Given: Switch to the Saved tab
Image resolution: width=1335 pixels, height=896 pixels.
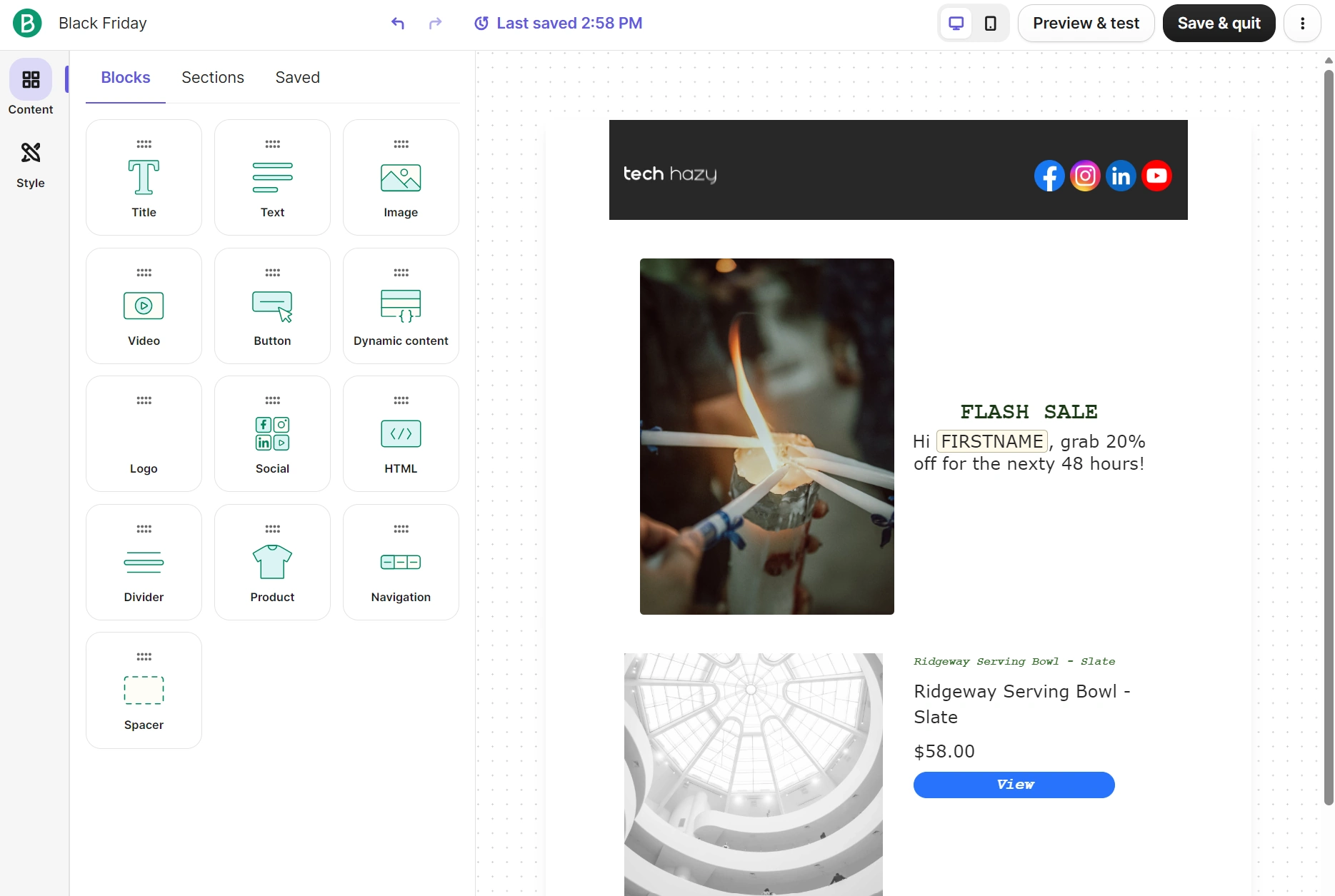Looking at the screenshot, I should coord(298,77).
